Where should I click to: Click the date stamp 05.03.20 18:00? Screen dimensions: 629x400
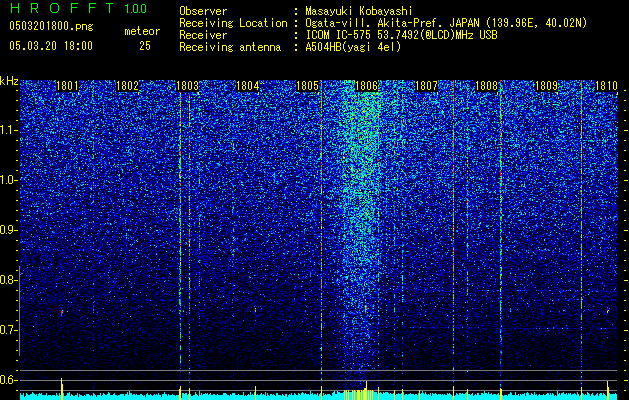51,46
